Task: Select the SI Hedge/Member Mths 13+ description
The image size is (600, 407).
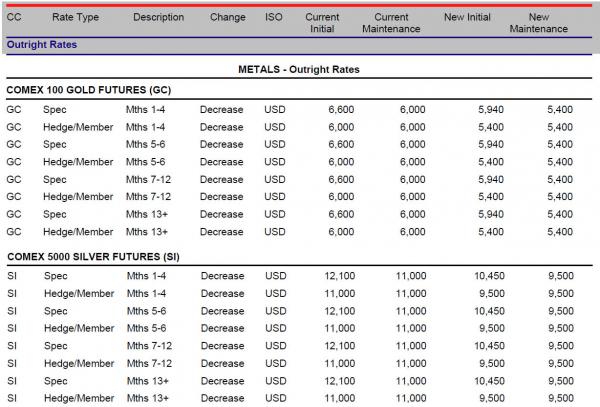Action: (x=148, y=398)
